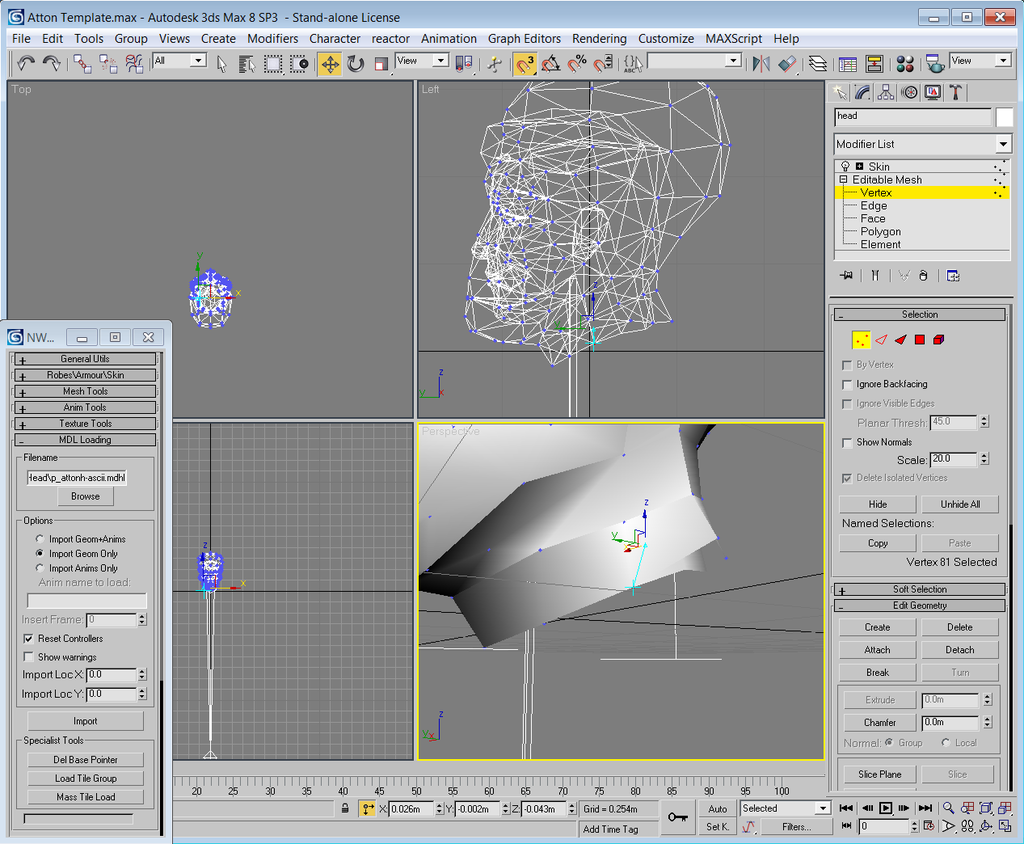Open the File menu

tap(21, 39)
